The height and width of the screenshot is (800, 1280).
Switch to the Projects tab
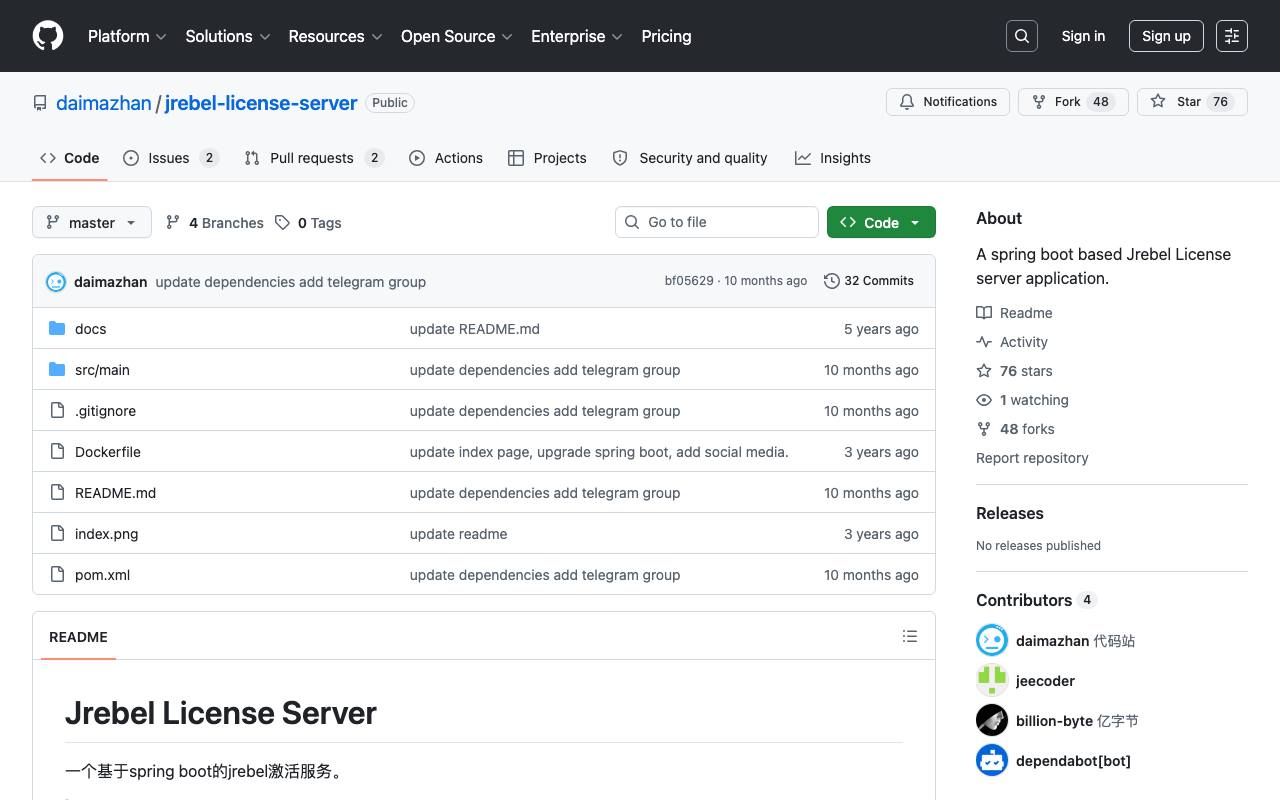[x=547, y=158]
